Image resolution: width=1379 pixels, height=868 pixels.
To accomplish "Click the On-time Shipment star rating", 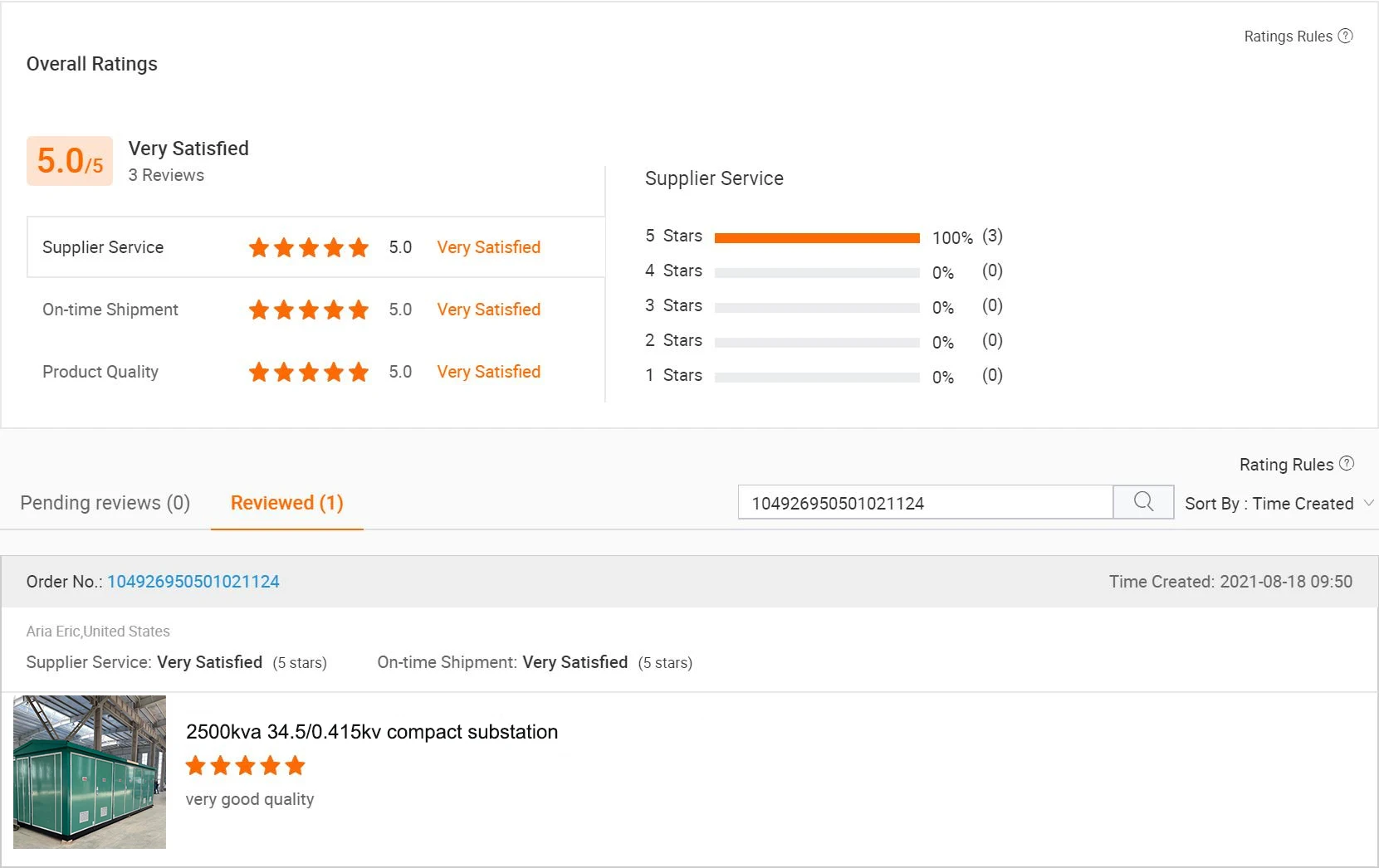I will [308, 310].
